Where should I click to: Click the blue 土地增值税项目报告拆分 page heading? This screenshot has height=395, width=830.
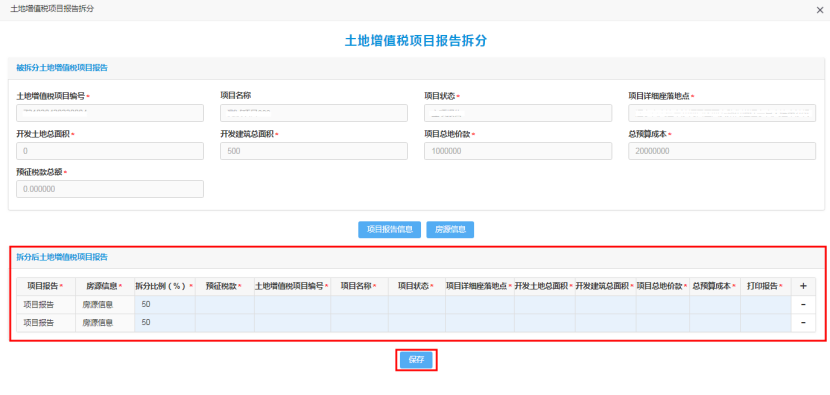pyautogui.click(x=416, y=41)
